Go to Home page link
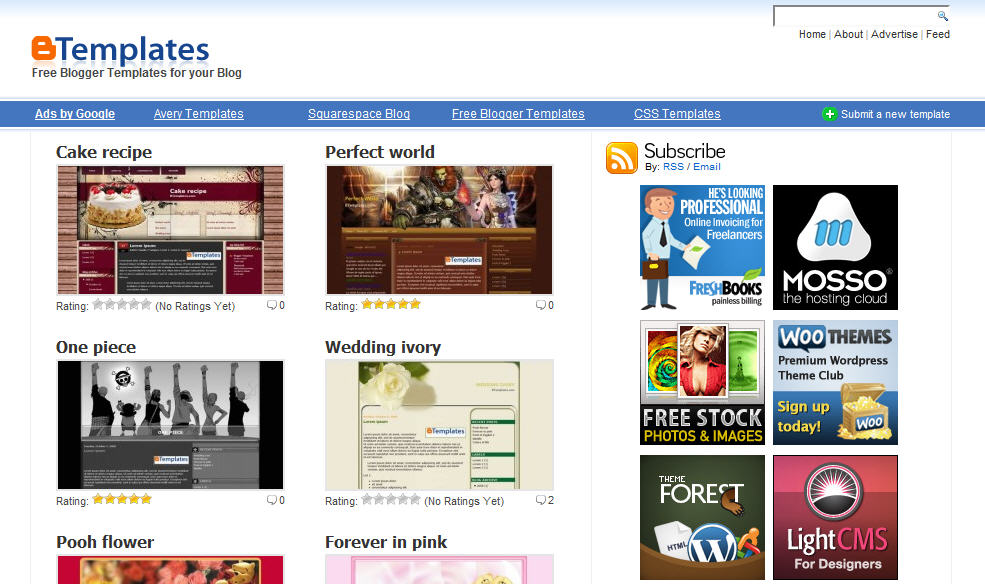The image size is (985, 584). (x=812, y=35)
